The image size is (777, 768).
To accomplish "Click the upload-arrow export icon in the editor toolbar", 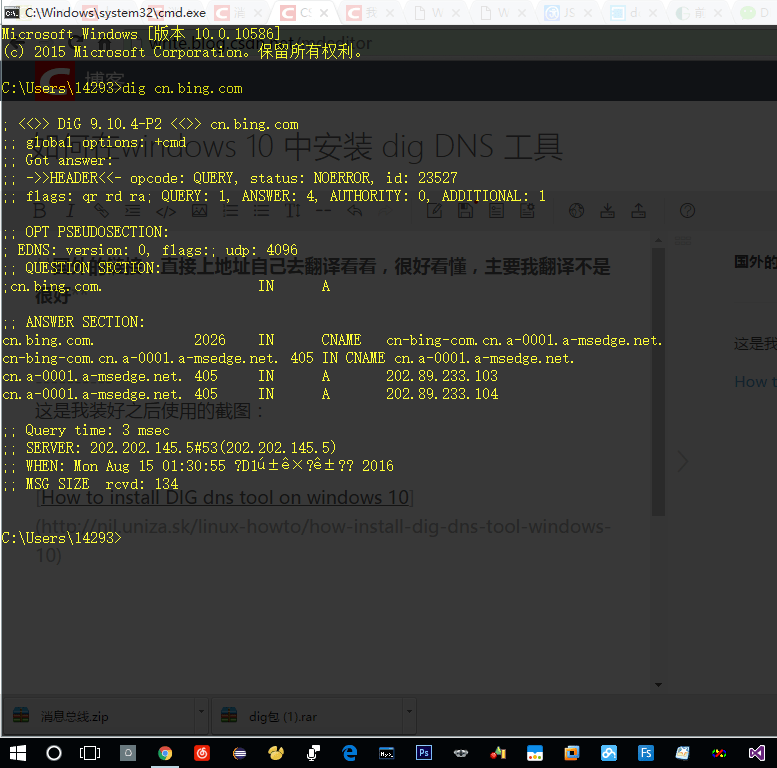I will (638, 211).
